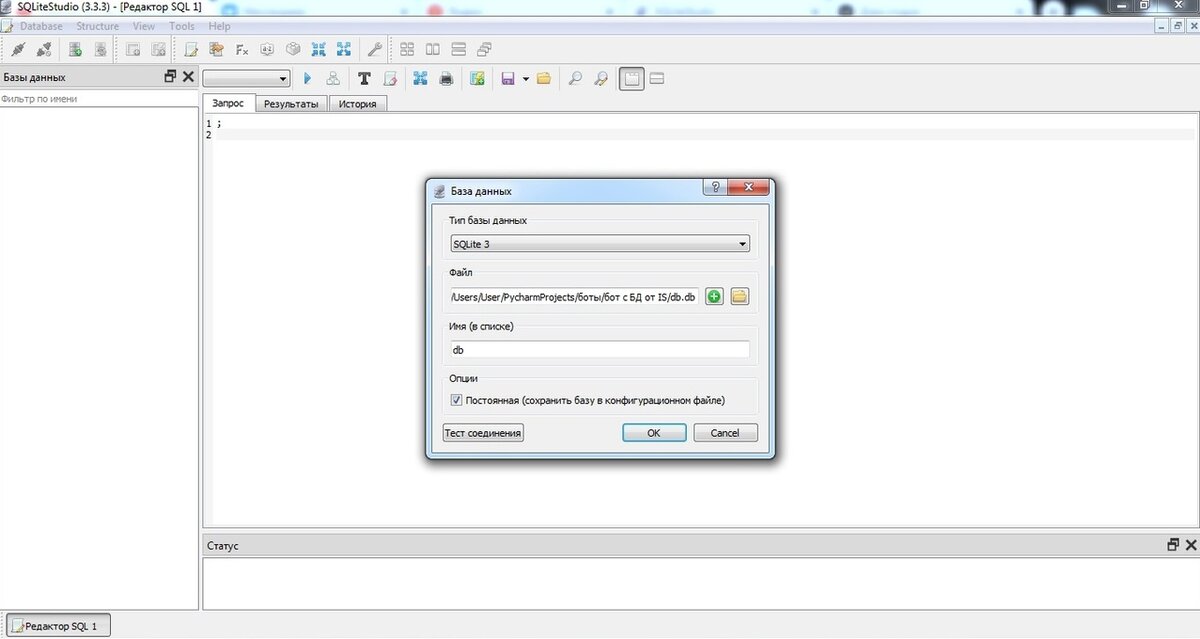This screenshot has width=1200, height=639.
Task: Open the save file dropdown arrow
Action: pyautogui.click(x=525, y=78)
